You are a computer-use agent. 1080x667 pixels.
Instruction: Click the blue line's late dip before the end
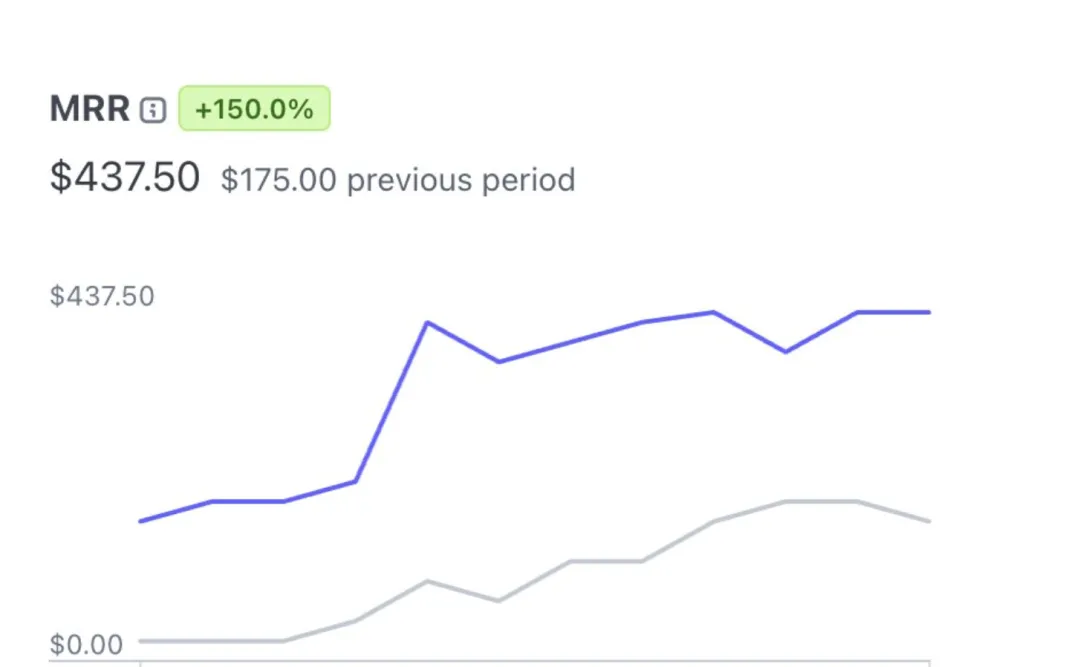coord(786,351)
